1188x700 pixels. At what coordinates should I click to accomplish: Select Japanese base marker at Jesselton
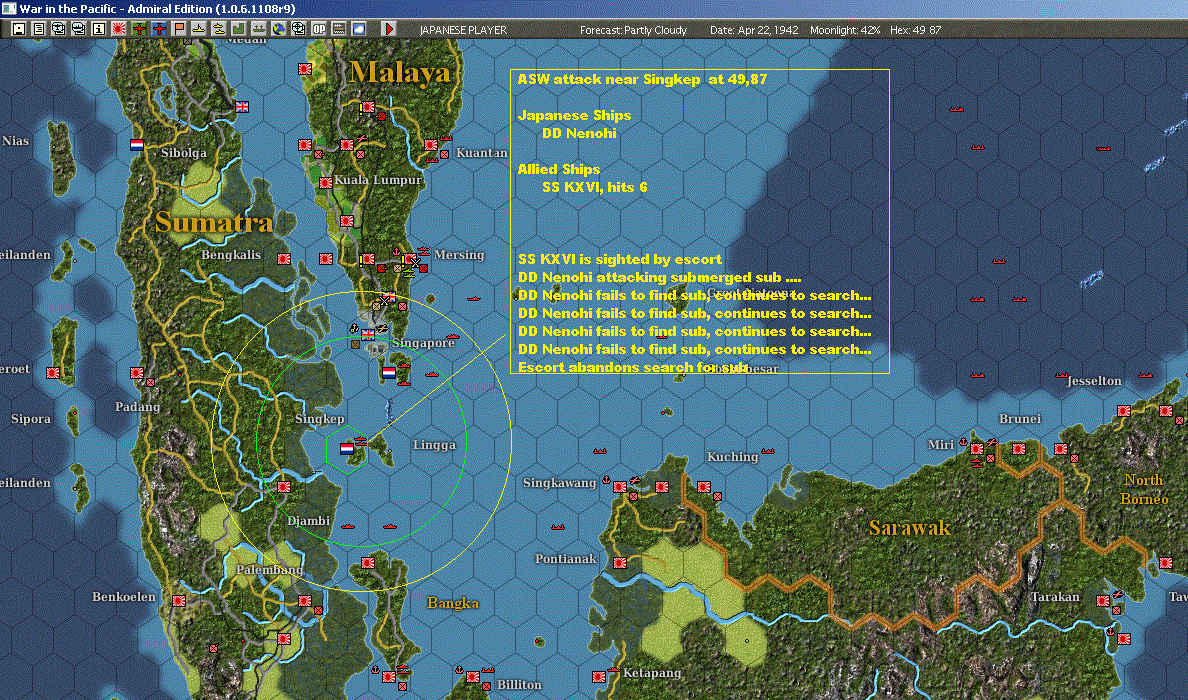tap(1124, 411)
